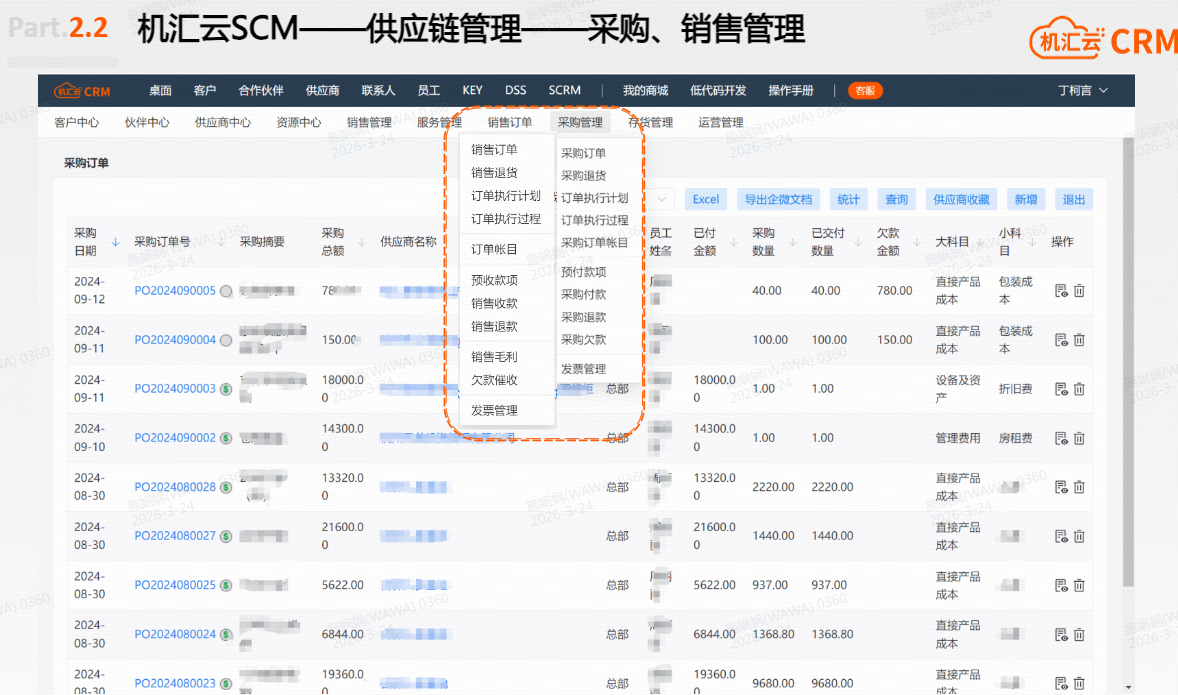
Task: Delete order PO2024080028 with trash icon
Action: point(1079,487)
